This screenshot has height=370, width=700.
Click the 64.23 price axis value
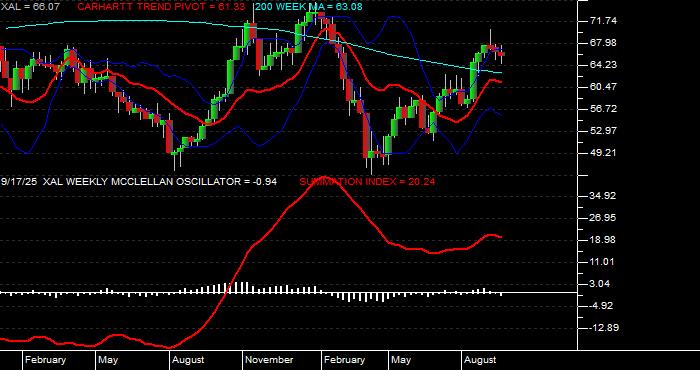click(604, 65)
